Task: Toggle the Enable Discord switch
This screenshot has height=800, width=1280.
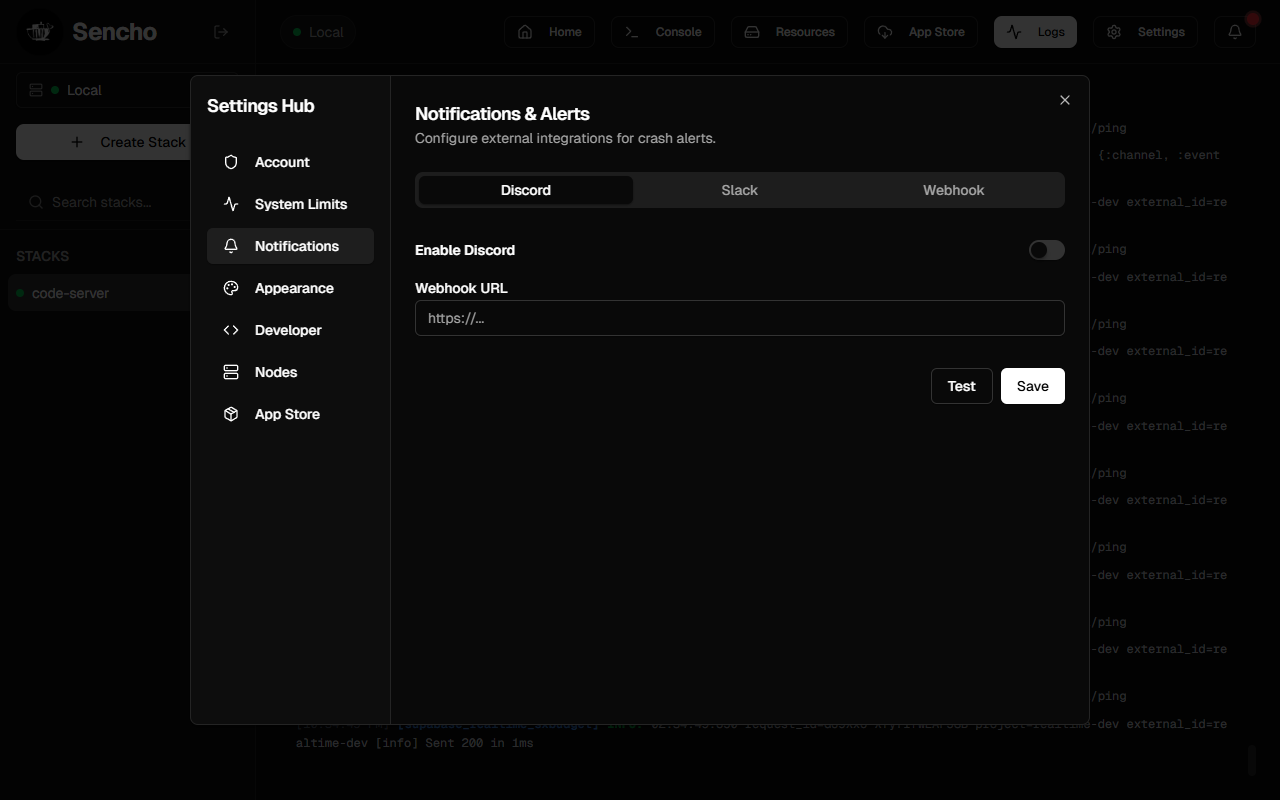Action: (1047, 250)
